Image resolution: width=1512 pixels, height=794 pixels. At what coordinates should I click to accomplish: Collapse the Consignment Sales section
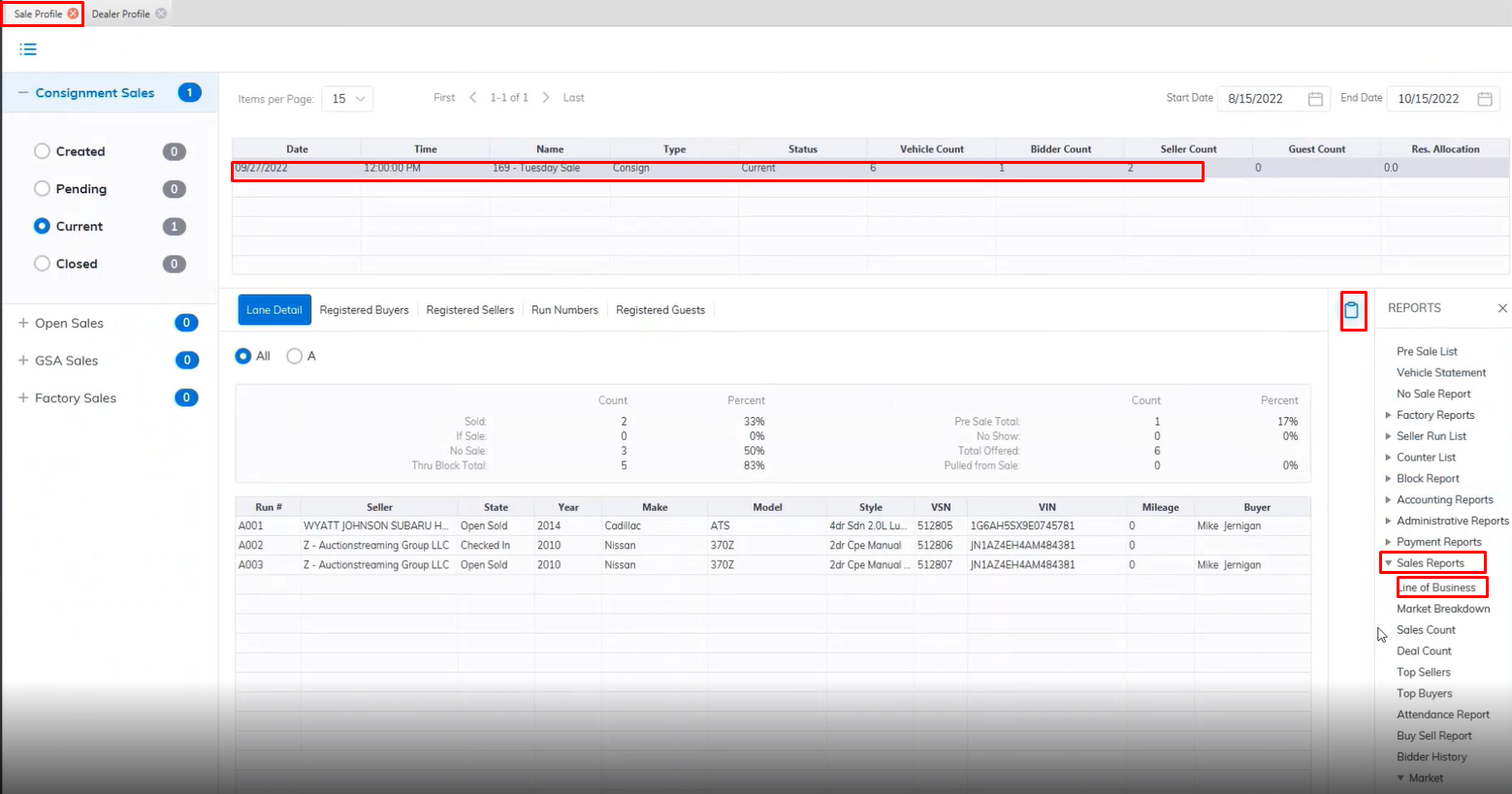coord(23,93)
